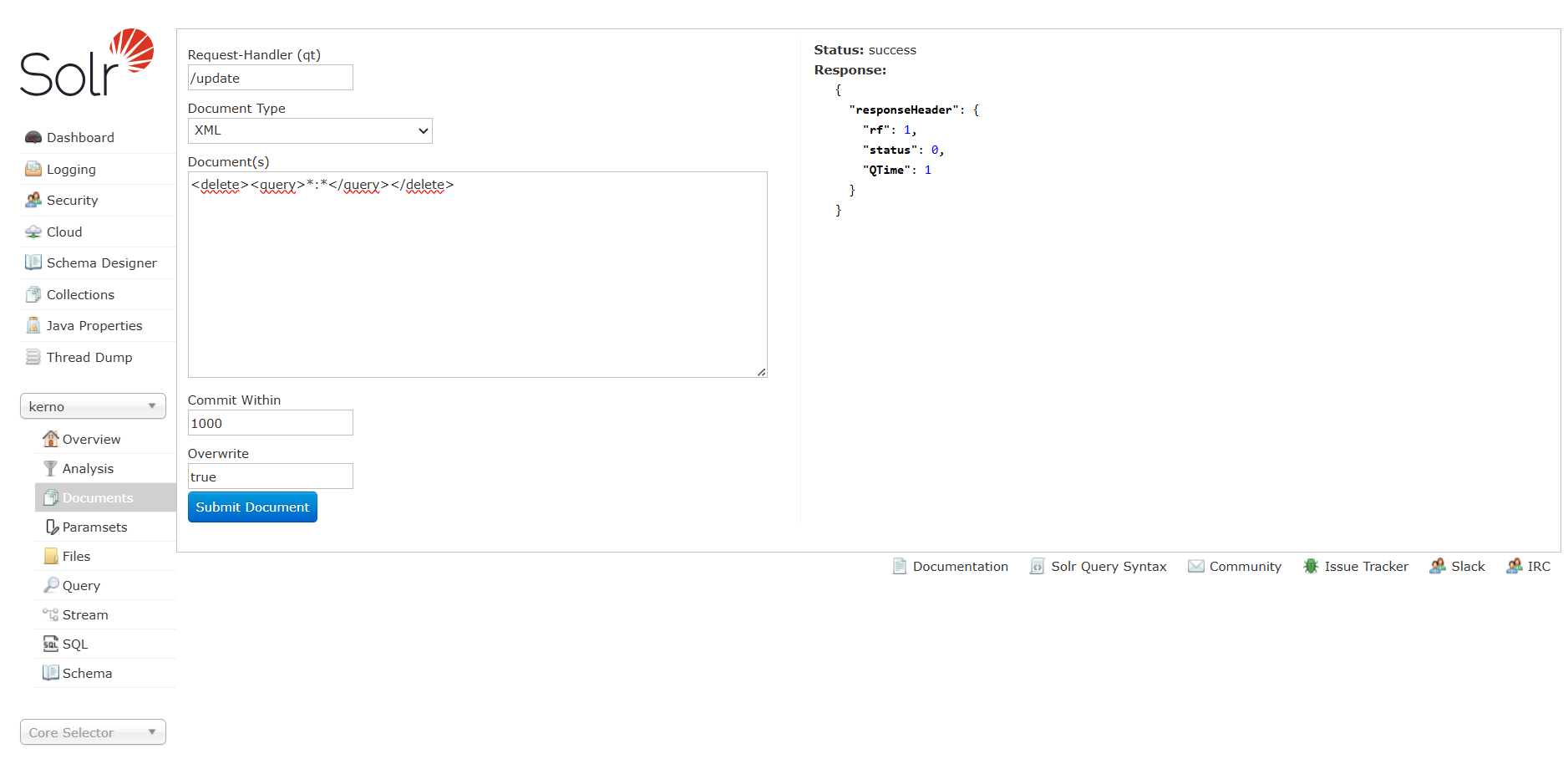
Task: Click the Overview house icon
Action: (51, 439)
